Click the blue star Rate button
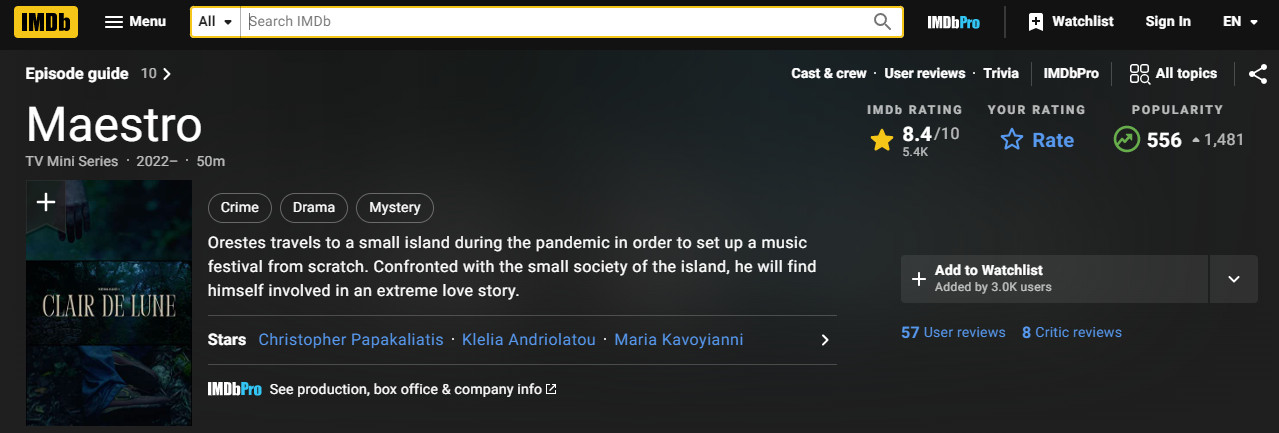This screenshot has width=1279, height=433. 1037,140
